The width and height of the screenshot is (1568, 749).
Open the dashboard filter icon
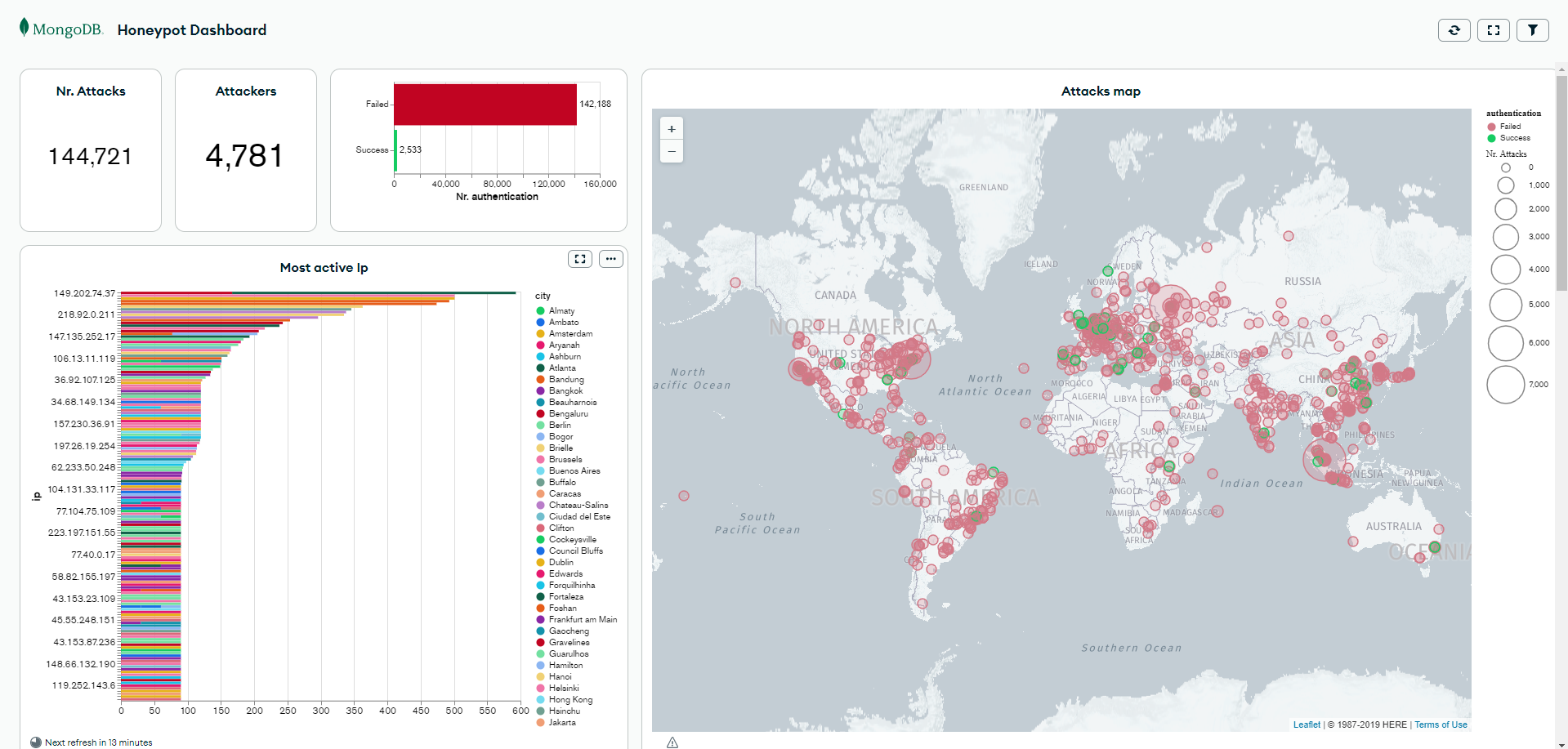[1532, 30]
